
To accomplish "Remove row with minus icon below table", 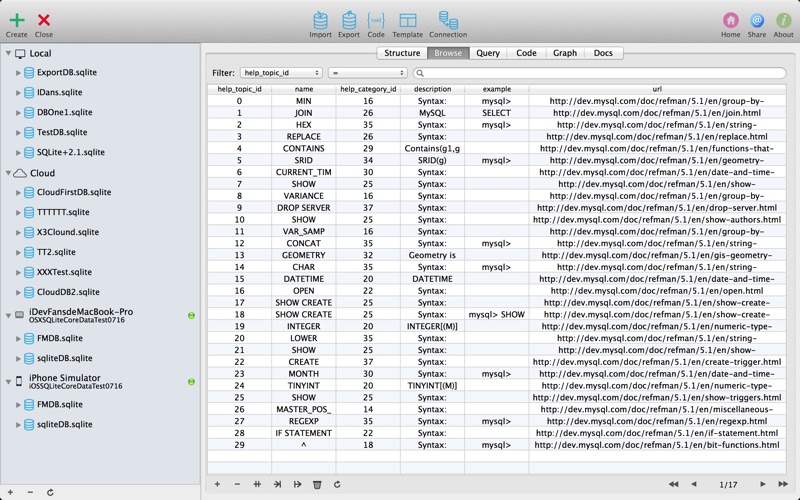I will click(x=237, y=484).
